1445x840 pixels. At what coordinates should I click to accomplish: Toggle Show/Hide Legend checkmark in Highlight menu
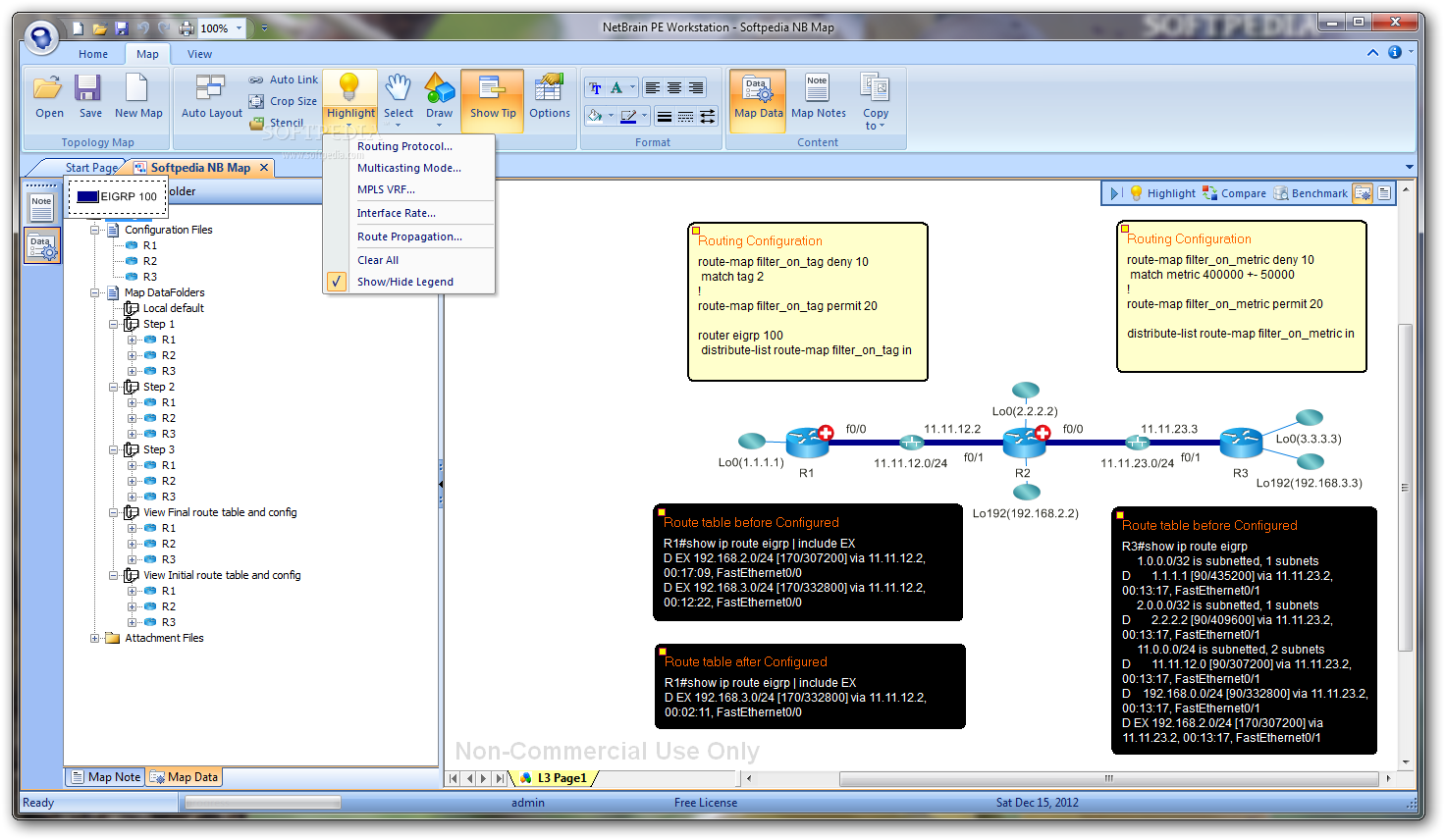pyautogui.click(x=337, y=282)
